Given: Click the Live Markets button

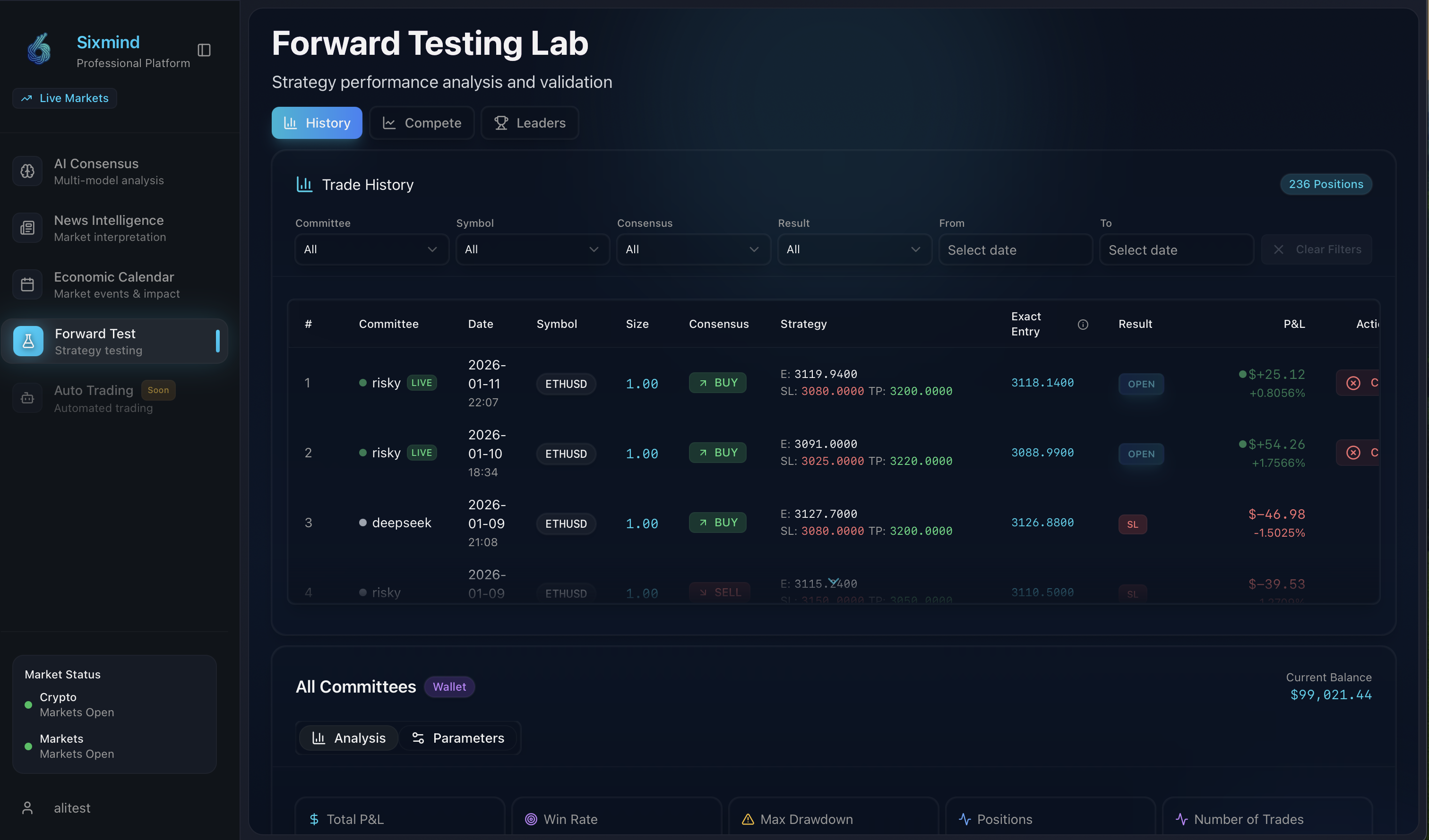Looking at the screenshot, I should (x=65, y=98).
